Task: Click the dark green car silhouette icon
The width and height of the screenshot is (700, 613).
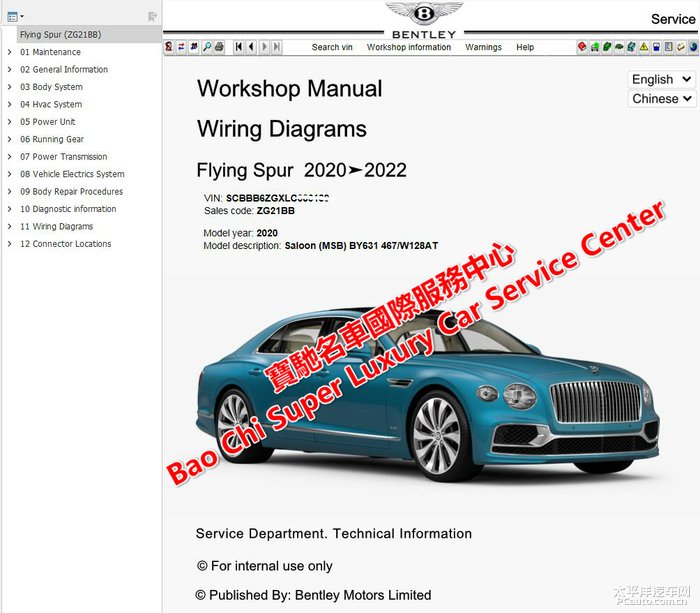Action: click(x=619, y=46)
